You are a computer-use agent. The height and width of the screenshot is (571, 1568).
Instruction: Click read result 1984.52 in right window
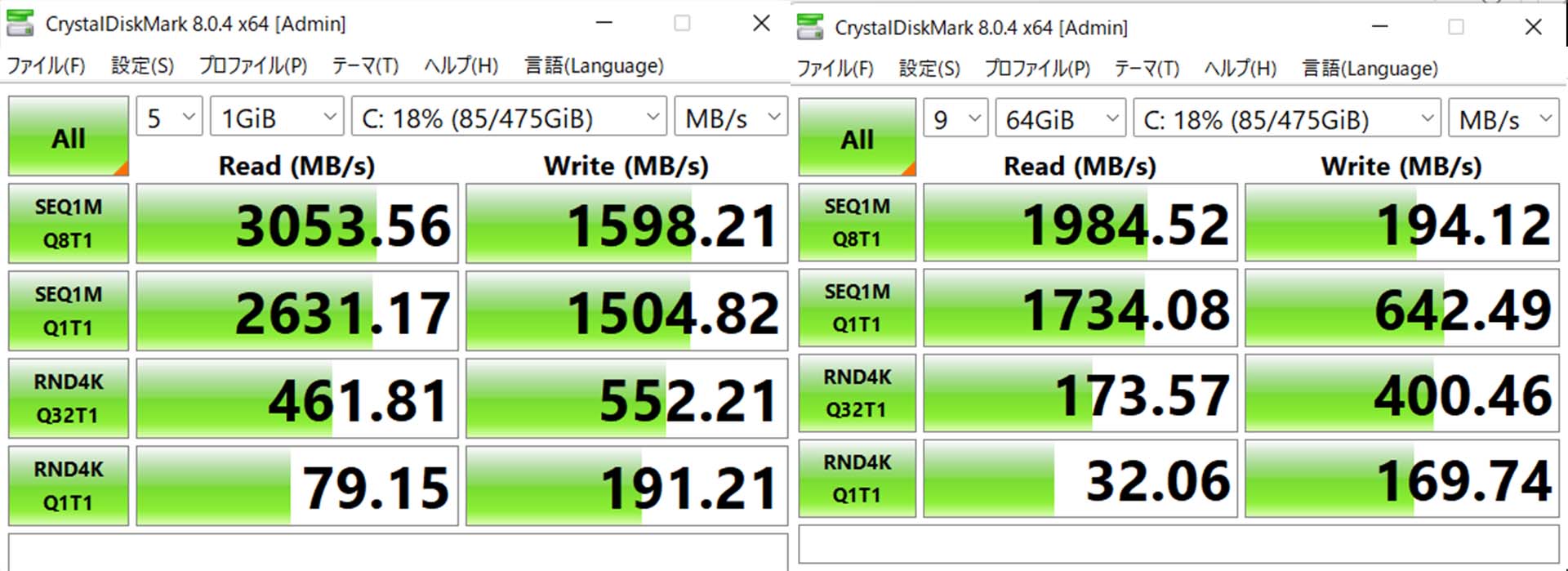[x=1080, y=222]
